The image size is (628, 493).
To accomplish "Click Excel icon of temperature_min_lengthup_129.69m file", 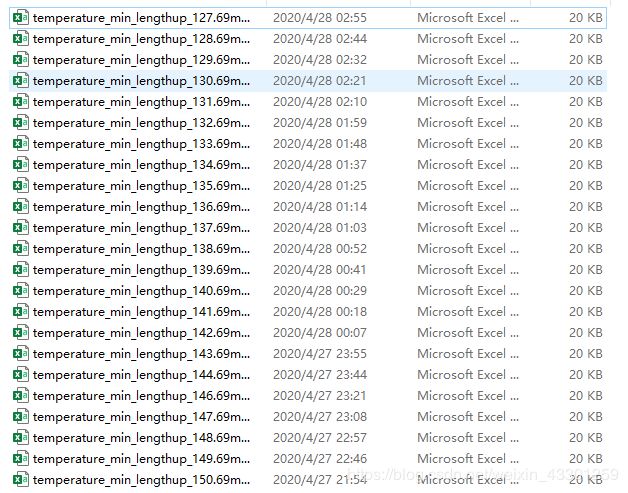I will point(20,60).
